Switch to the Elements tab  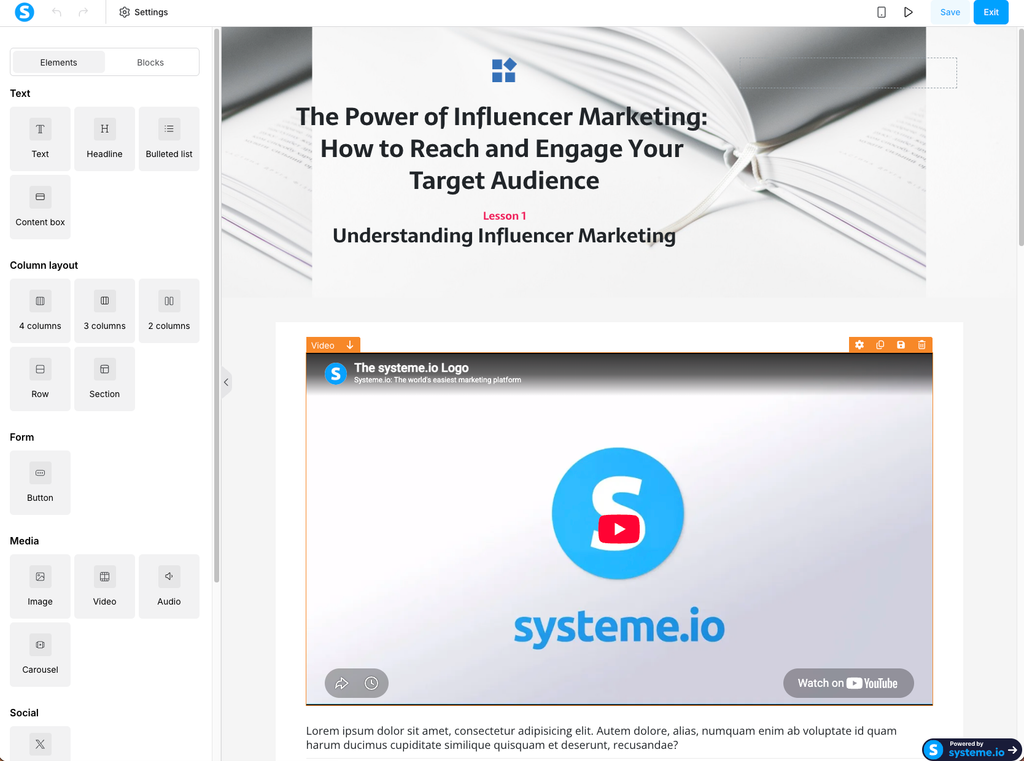coord(59,63)
